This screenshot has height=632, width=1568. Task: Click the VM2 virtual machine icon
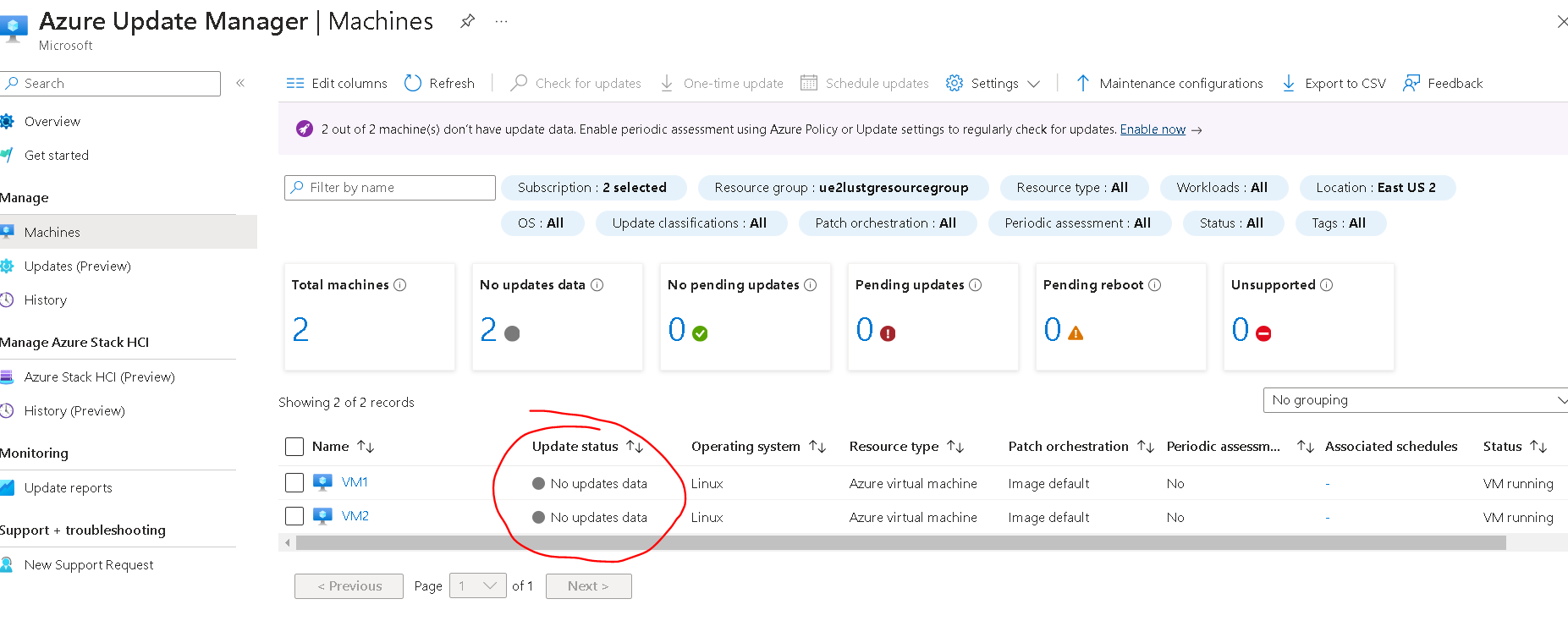pyautogui.click(x=322, y=516)
